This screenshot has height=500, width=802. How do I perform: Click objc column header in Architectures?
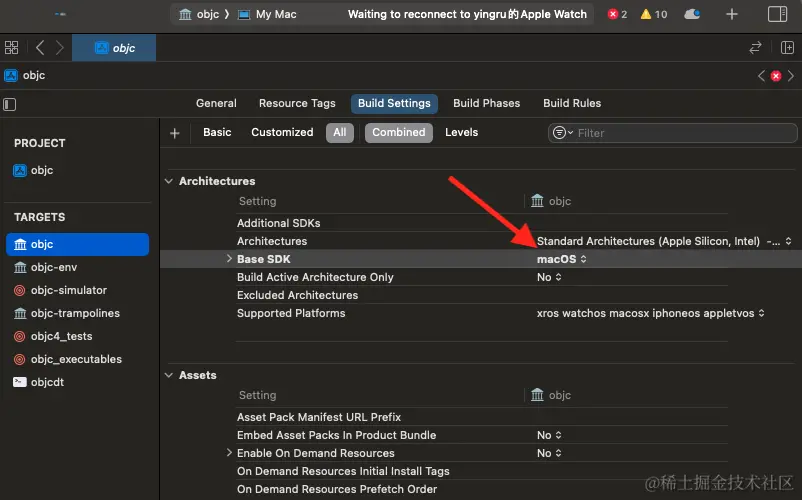pos(551,201)
